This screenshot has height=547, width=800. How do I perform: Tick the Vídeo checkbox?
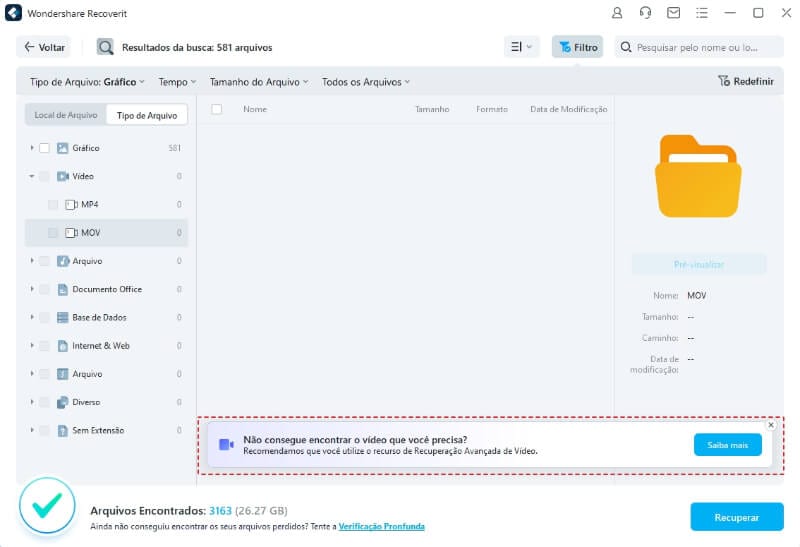pos(44,176)
